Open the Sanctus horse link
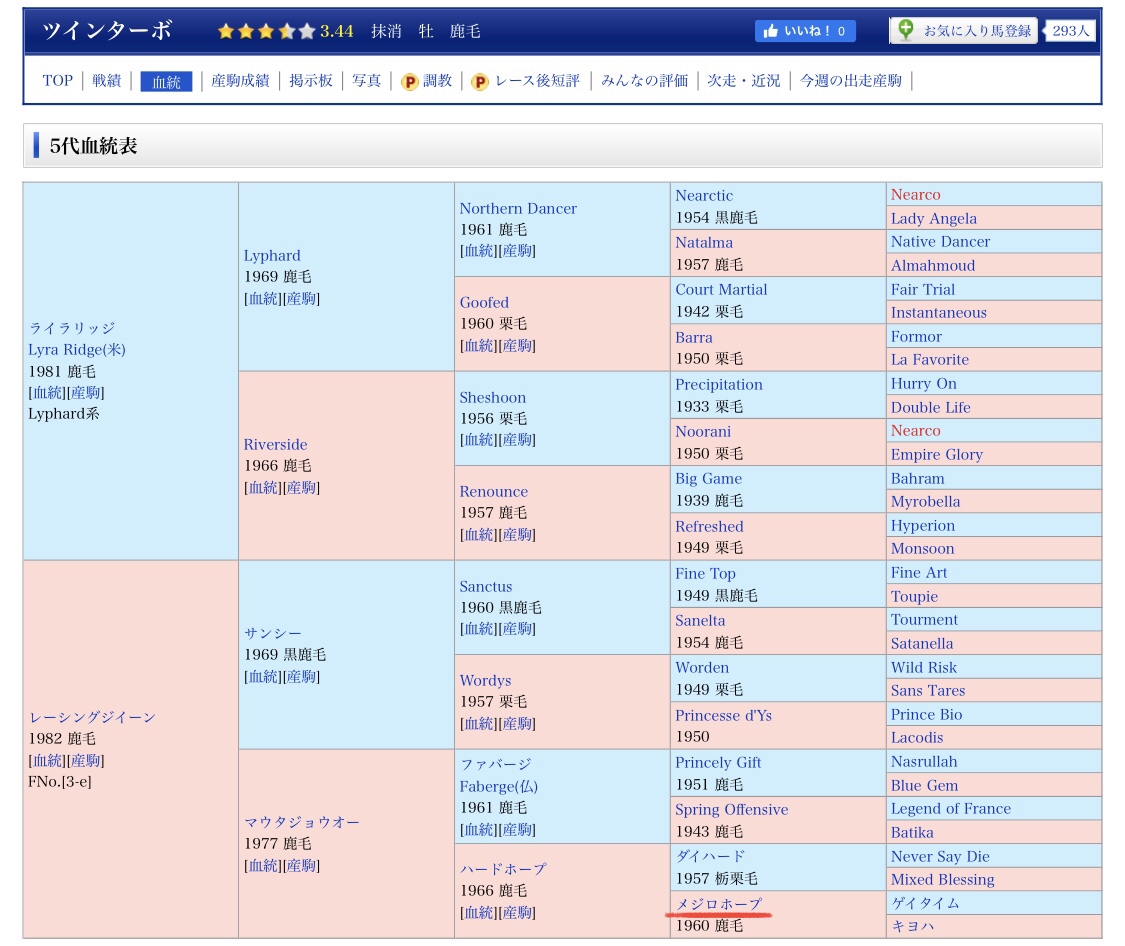The width and height of the screenshot is (1125, 946). 486,586
